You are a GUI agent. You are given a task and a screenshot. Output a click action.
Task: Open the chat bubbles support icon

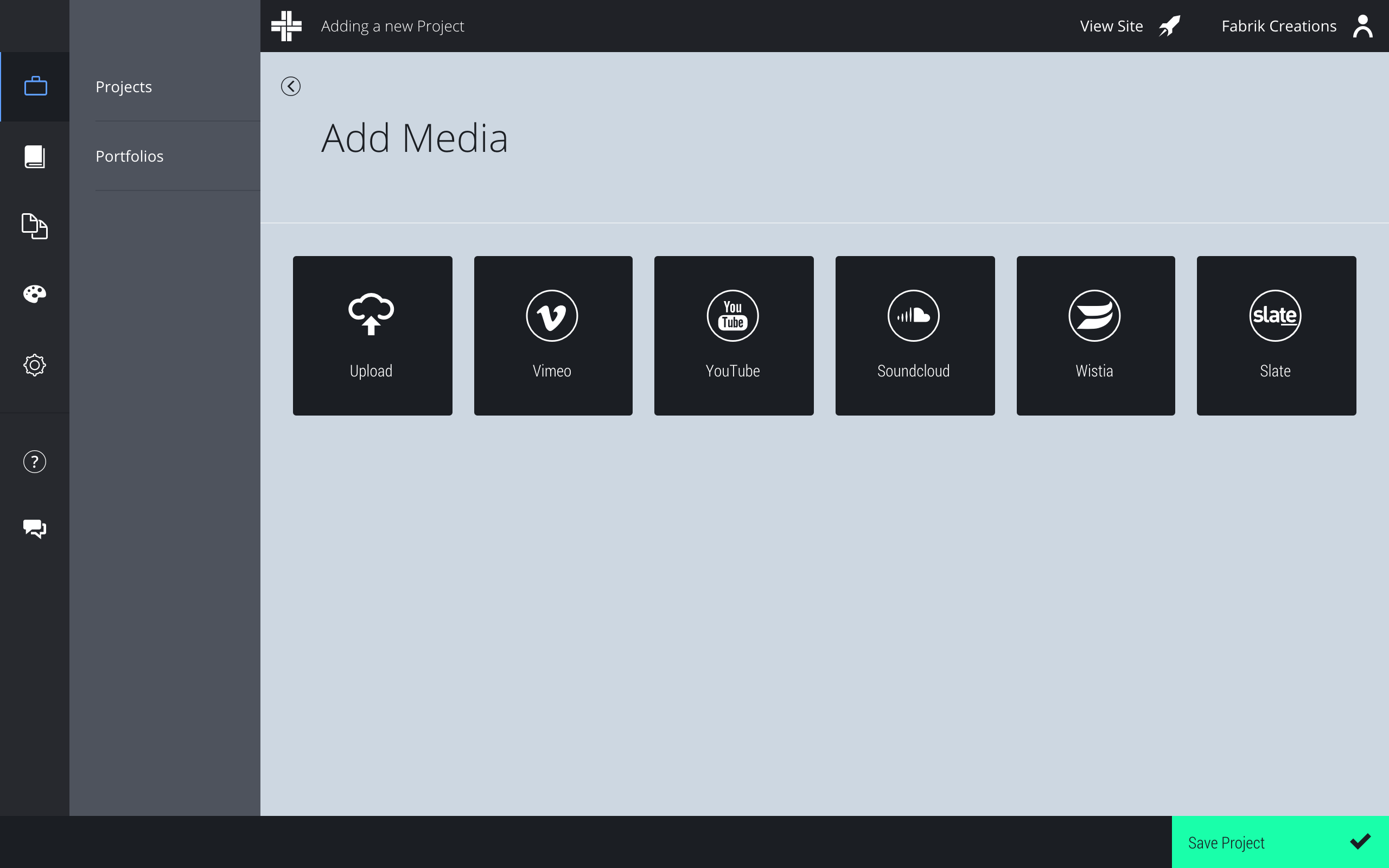click(35, 528)
